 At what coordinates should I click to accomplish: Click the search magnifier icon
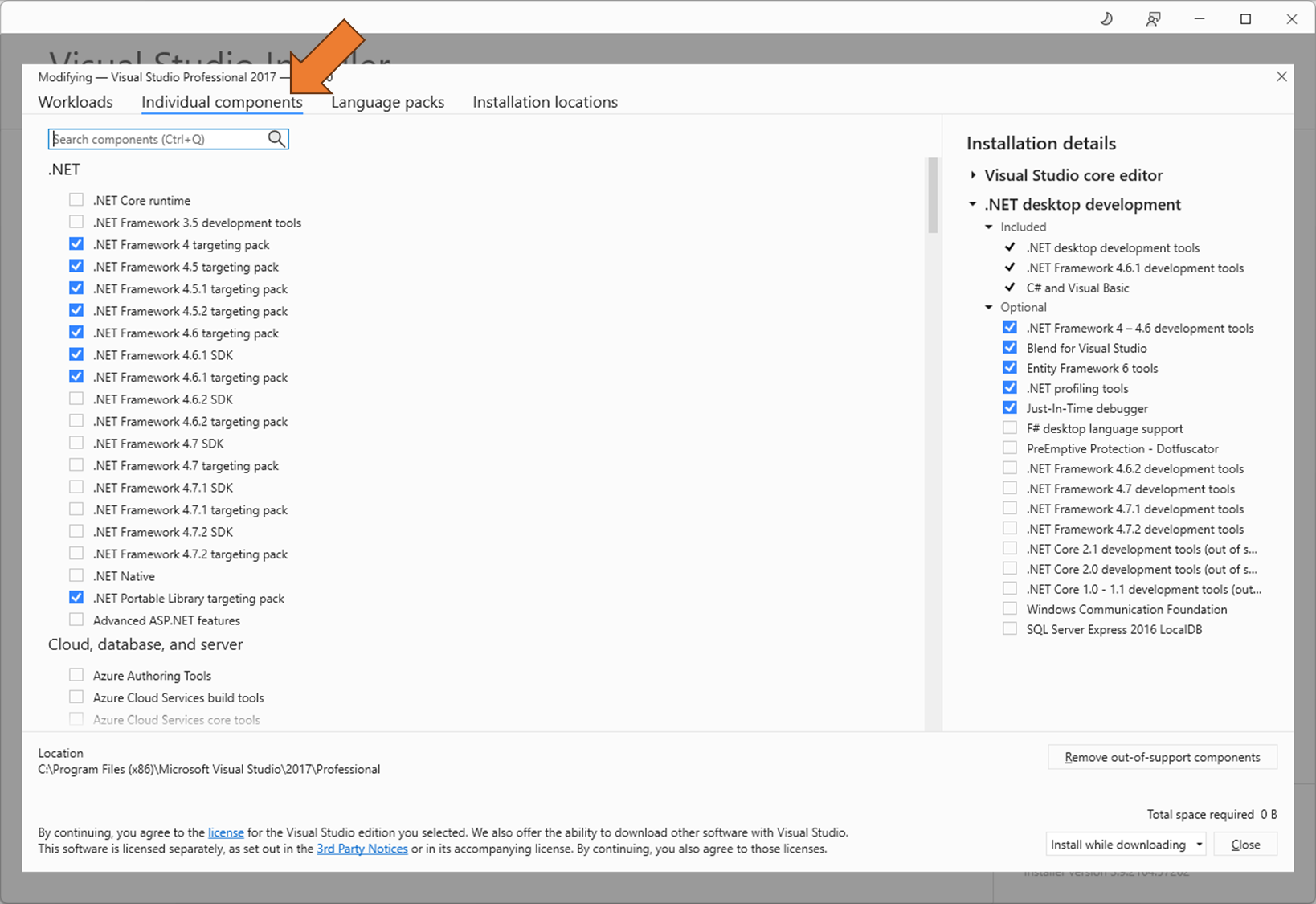pyautogui.click(x=276, y=139)
